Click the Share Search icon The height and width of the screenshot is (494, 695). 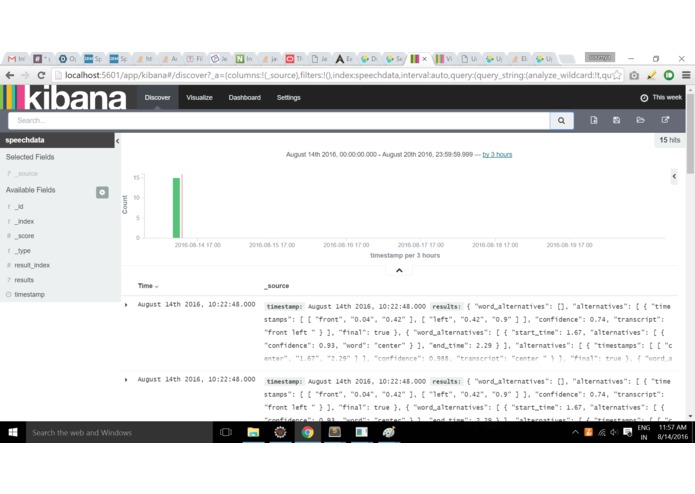point(665,120)
